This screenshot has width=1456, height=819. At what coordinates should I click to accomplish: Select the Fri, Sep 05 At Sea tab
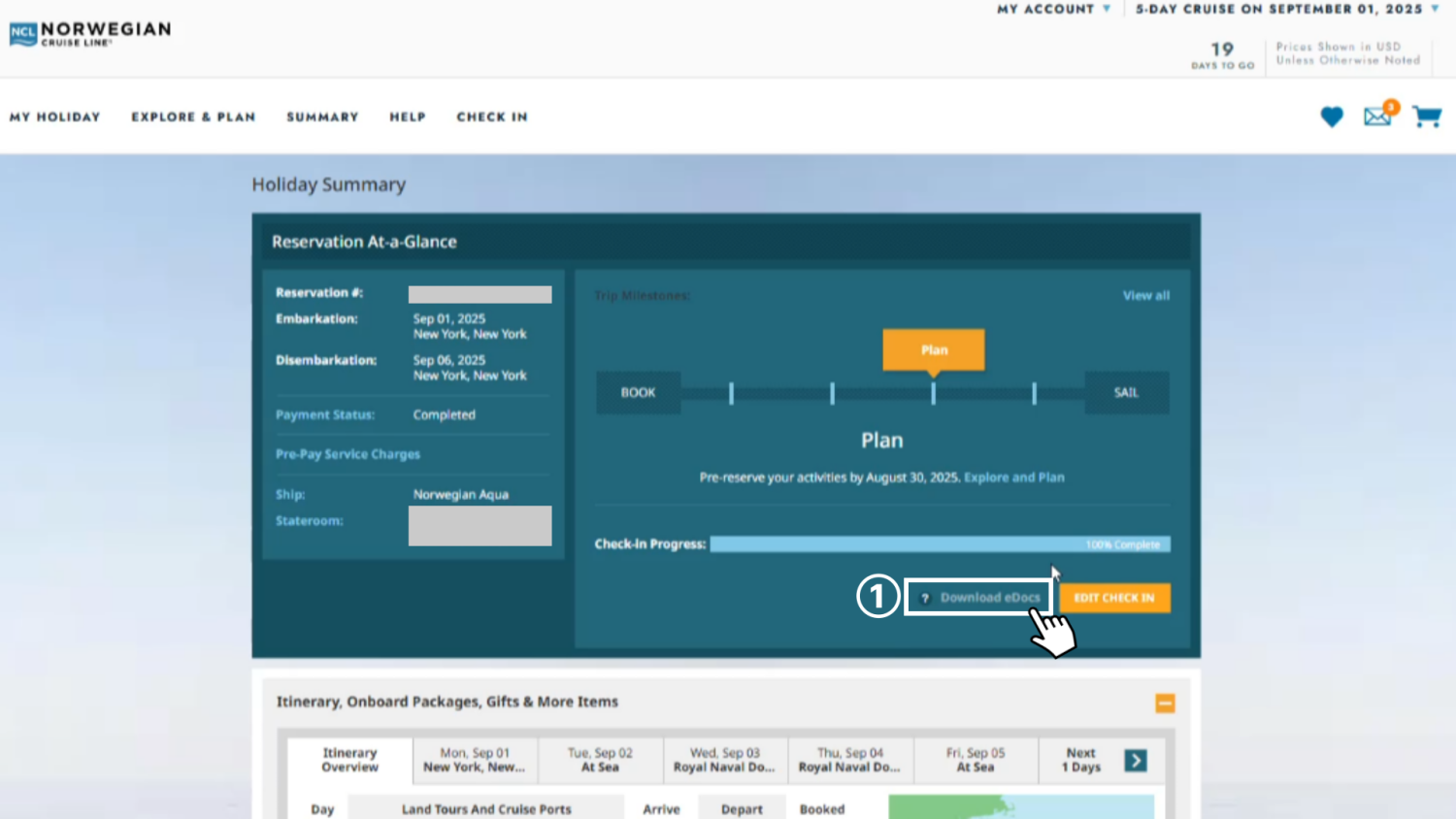tap(976, 760)
